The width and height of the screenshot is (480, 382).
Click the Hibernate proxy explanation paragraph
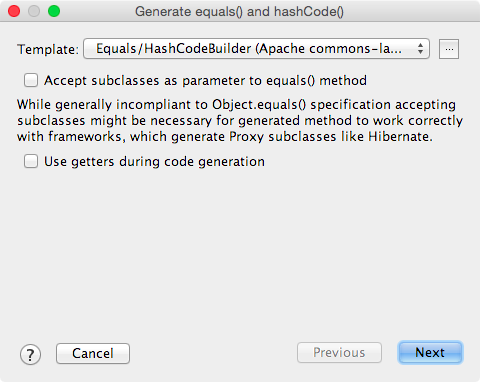(240, 121)
